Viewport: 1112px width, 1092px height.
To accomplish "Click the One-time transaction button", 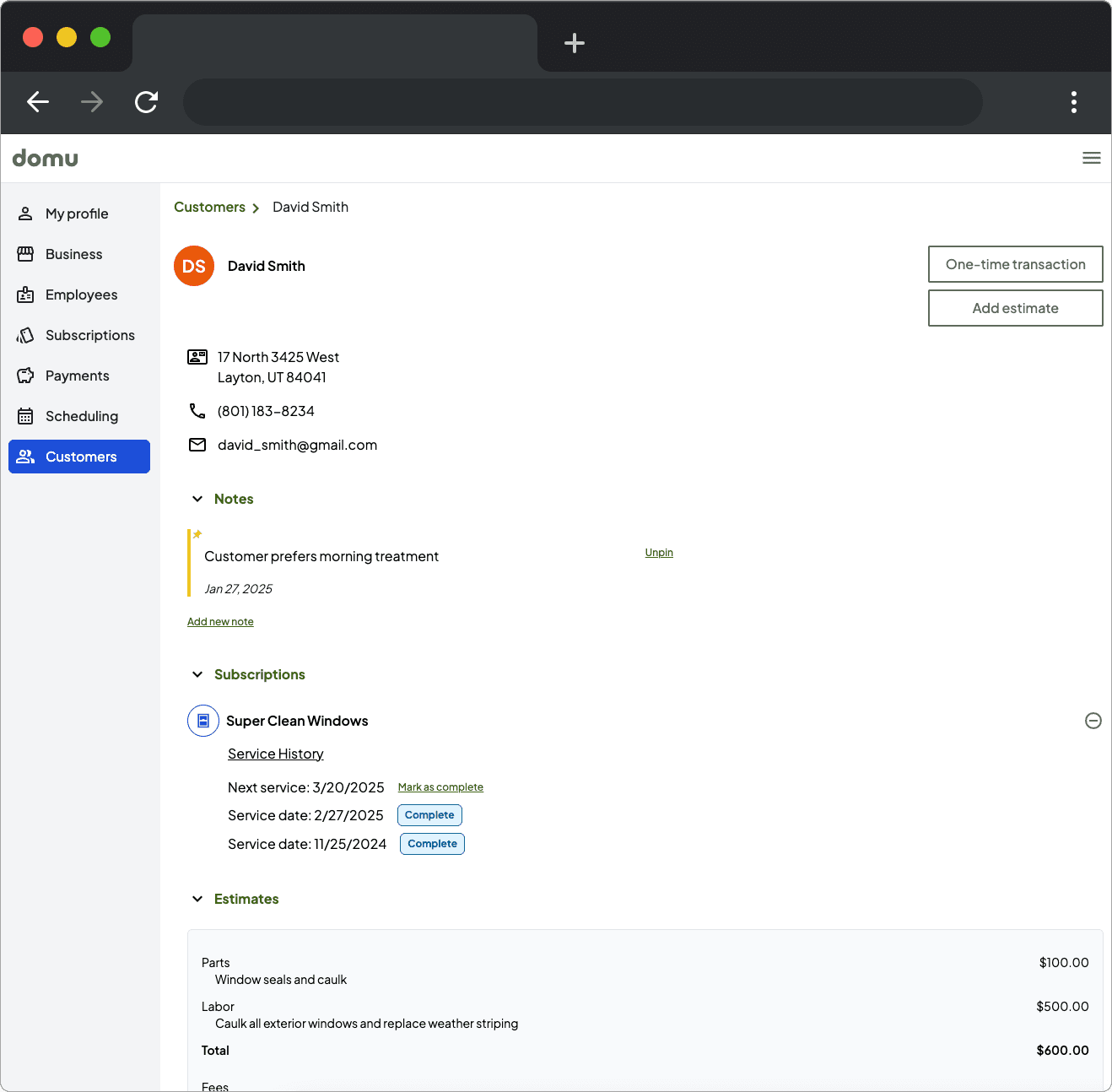I will 1016,264.
